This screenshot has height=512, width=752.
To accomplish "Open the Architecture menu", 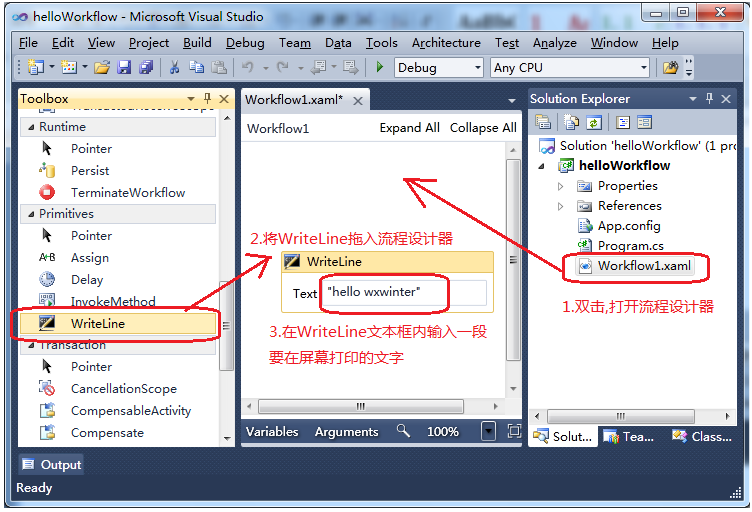I will pos(446,43).
